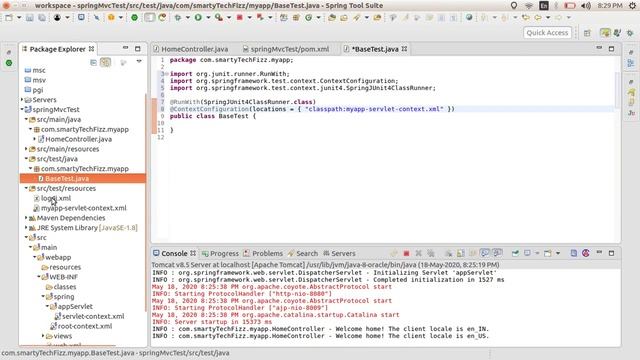The height and width of the screenshot is (360, 640).
Task: Click the Debug bug toolbar icon
Action: pos(178,18)
